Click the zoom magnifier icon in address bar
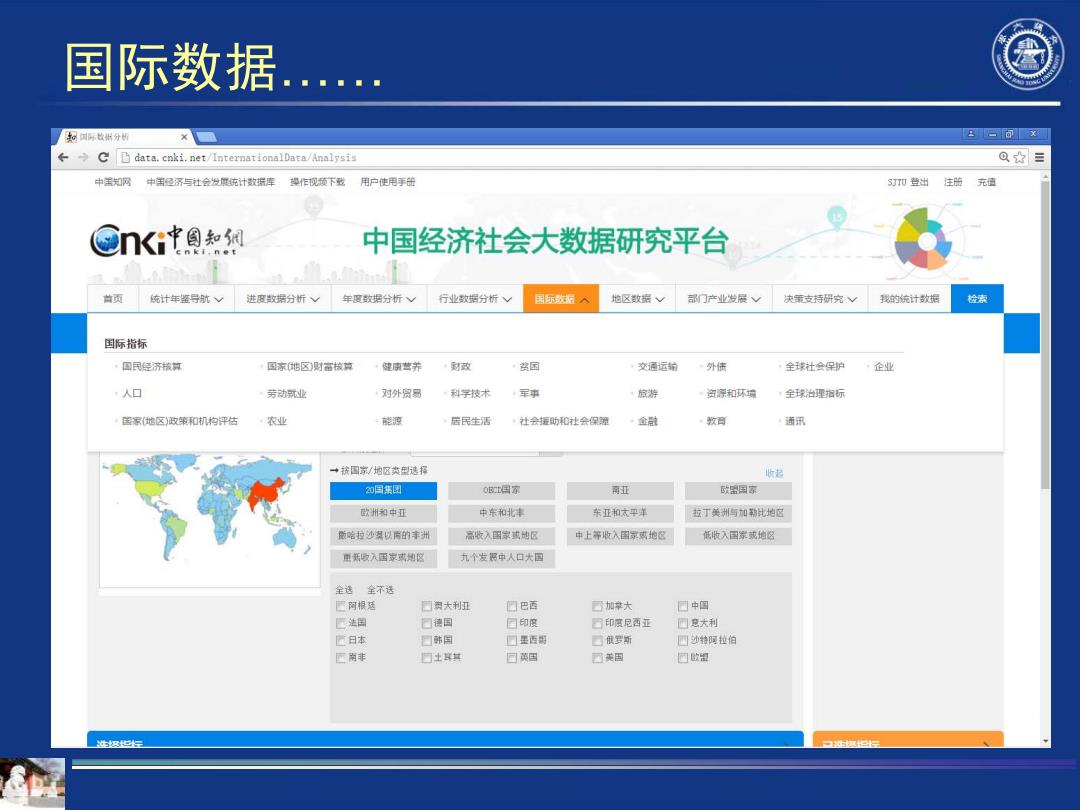The height and width of the screenshot is (810, 1080). click(x=1004, y=158)
